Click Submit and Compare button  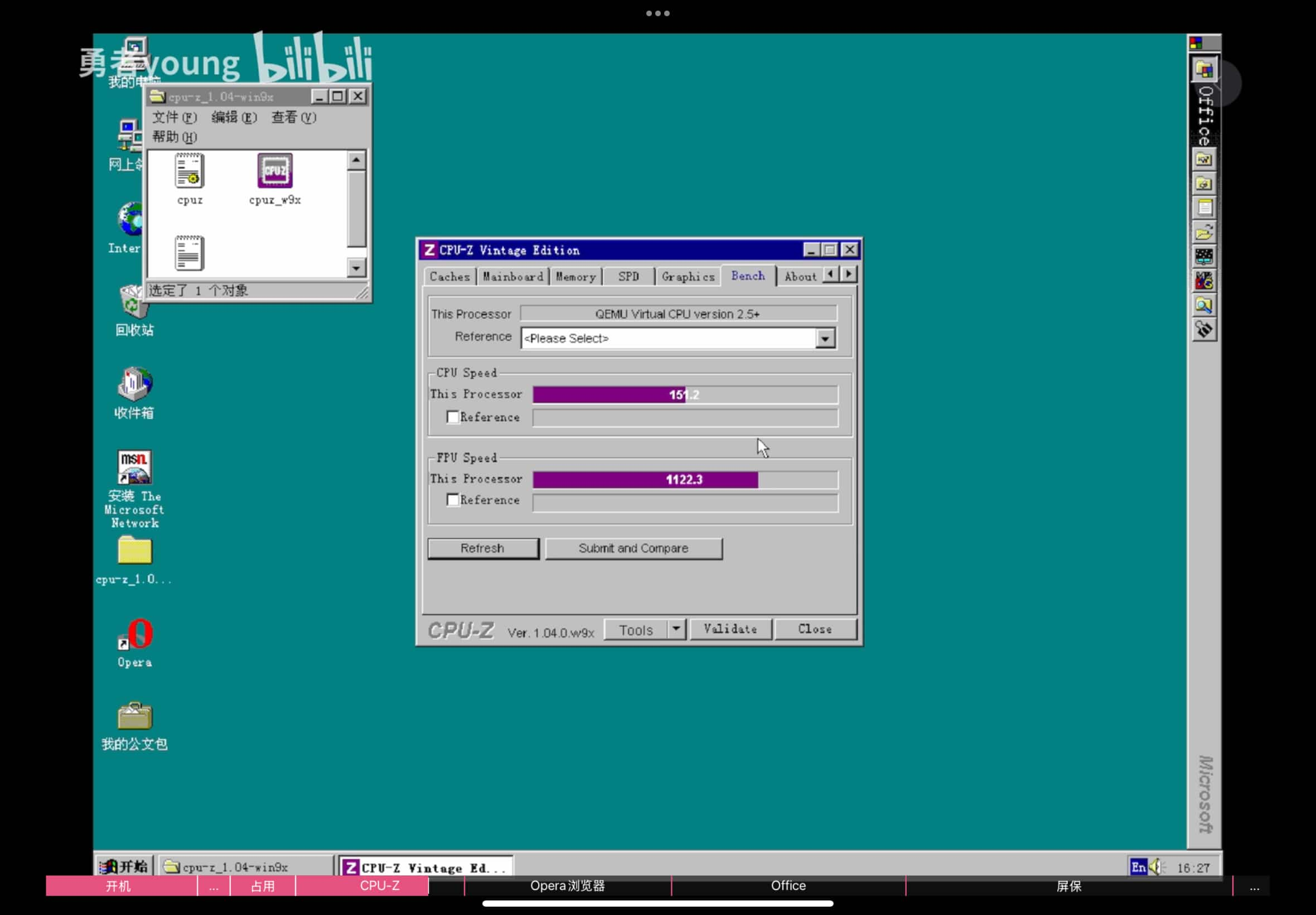point(633,548)
